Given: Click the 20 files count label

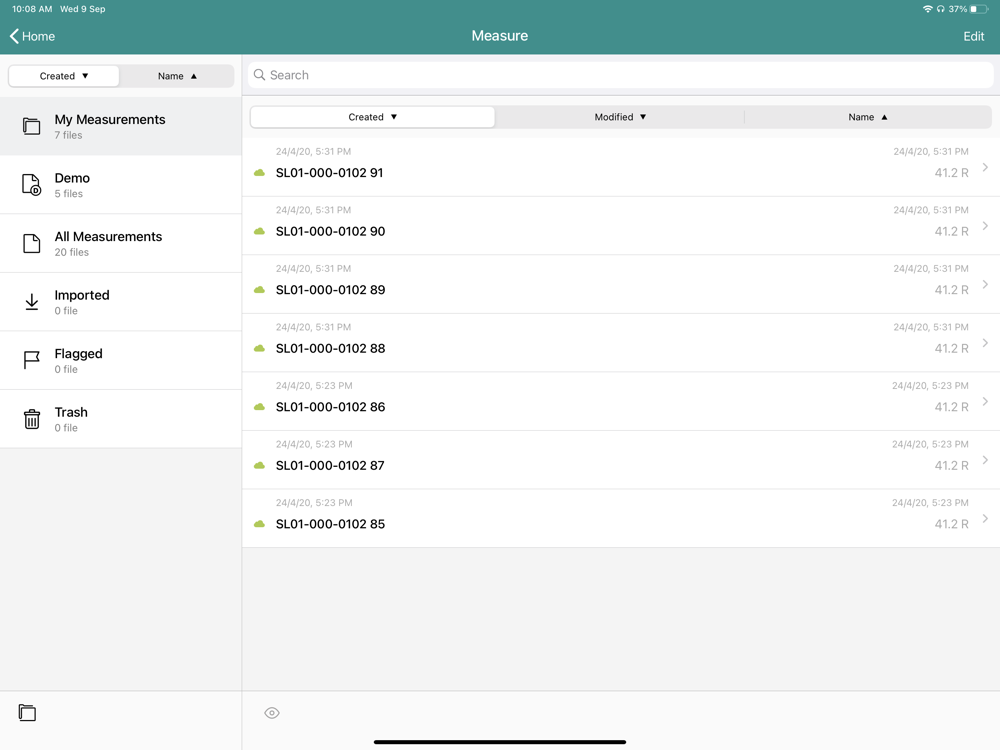Looking at the screenshot, I should [x=71, y=253].
